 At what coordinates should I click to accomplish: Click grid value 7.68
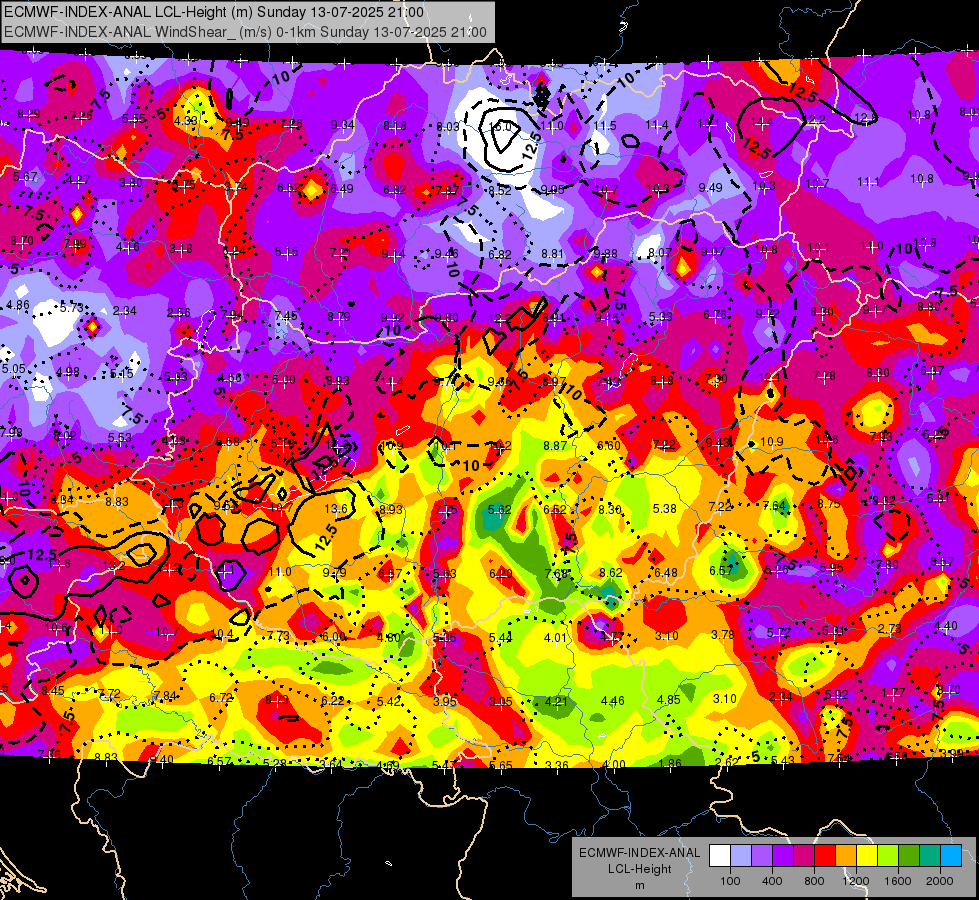click(x=556, y=573)
